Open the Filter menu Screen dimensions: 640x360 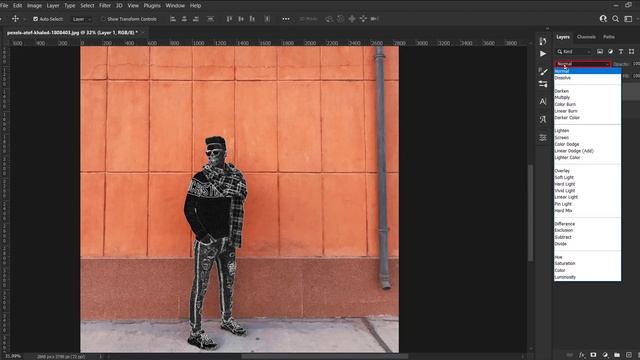coord(105,5)
